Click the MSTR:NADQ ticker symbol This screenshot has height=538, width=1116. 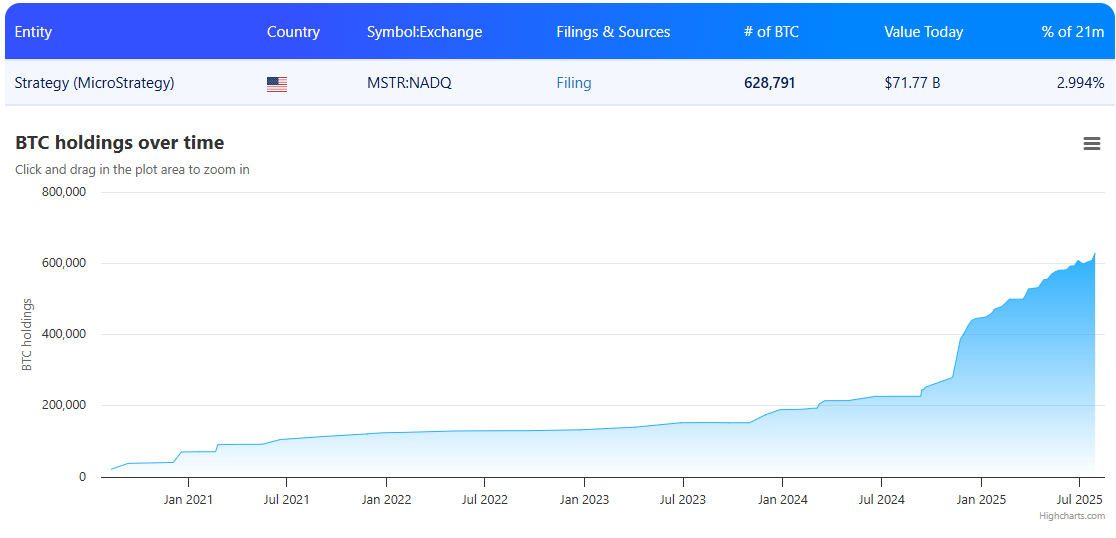409,83
